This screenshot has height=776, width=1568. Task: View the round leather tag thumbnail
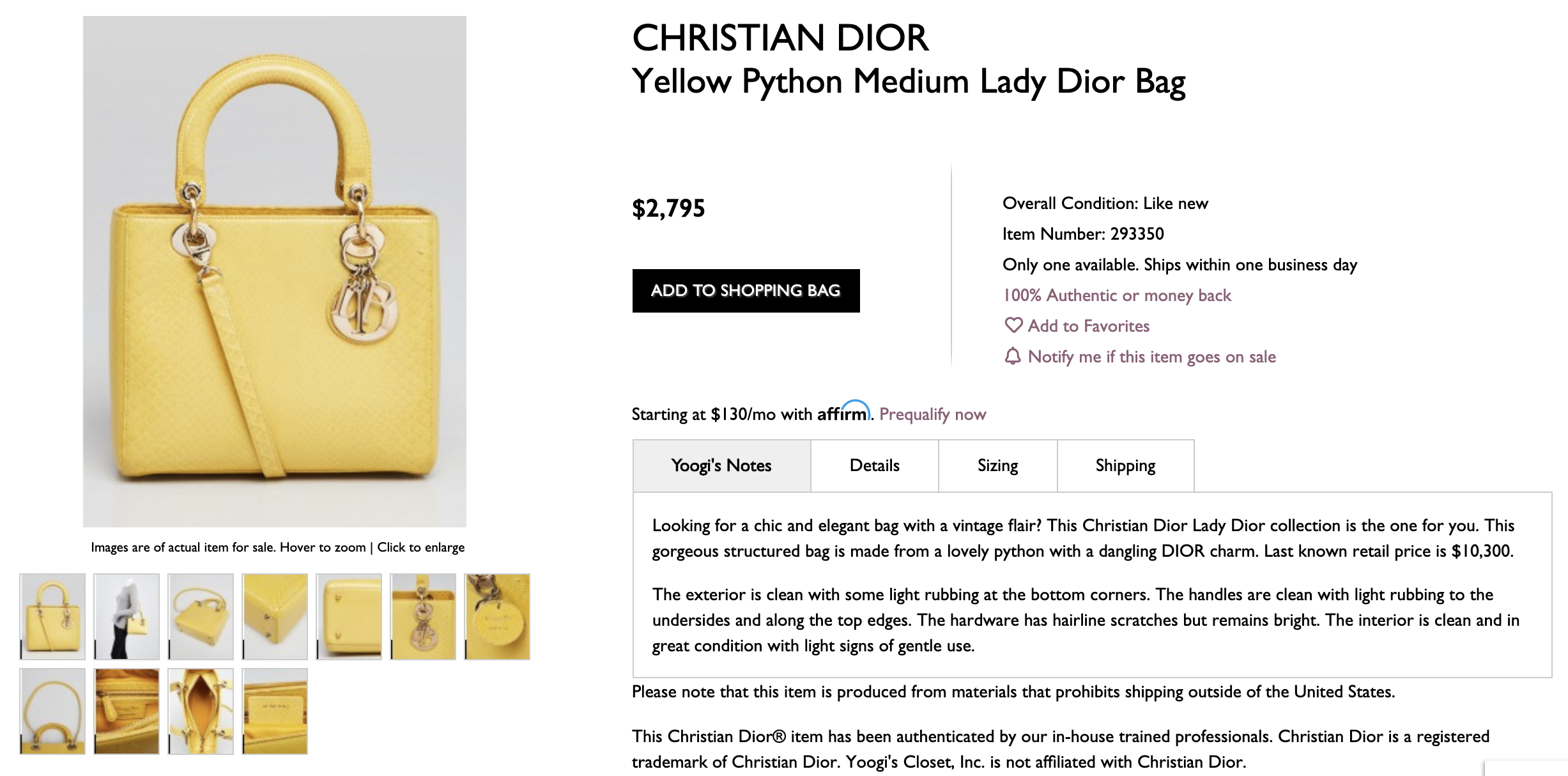tap(497, 616)
